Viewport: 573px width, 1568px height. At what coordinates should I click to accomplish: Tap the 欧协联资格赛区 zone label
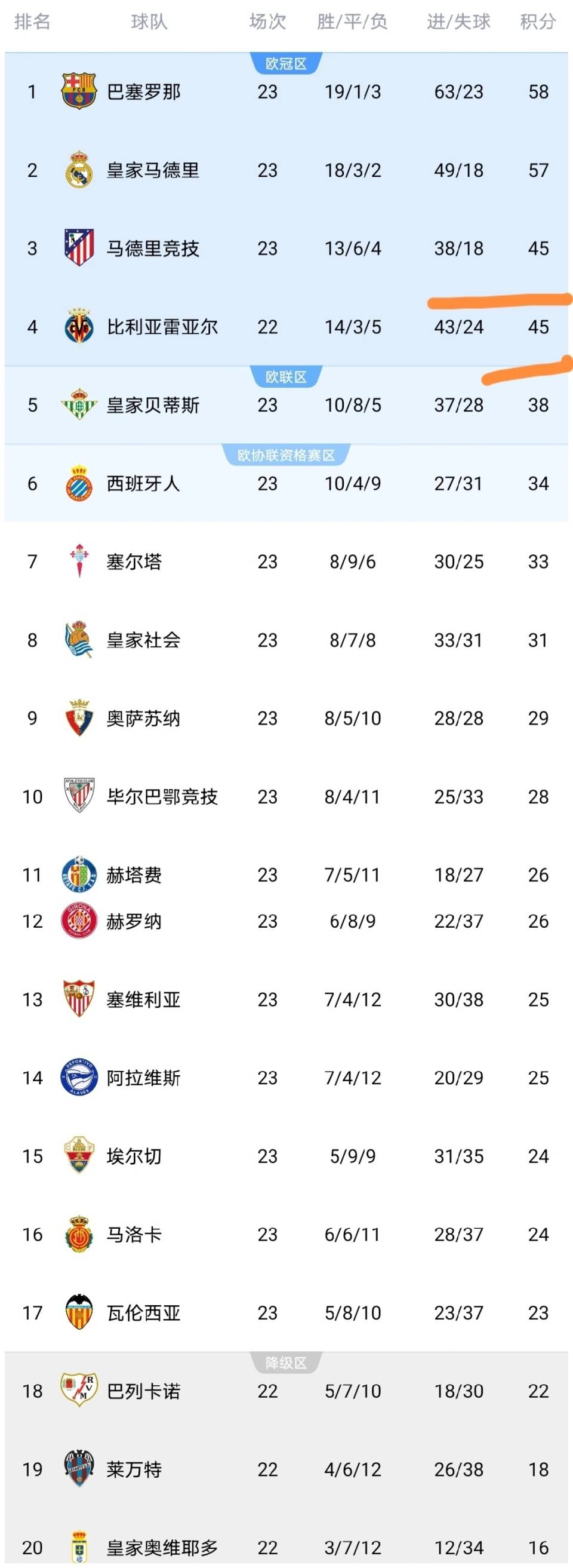(x=286, y=455)
